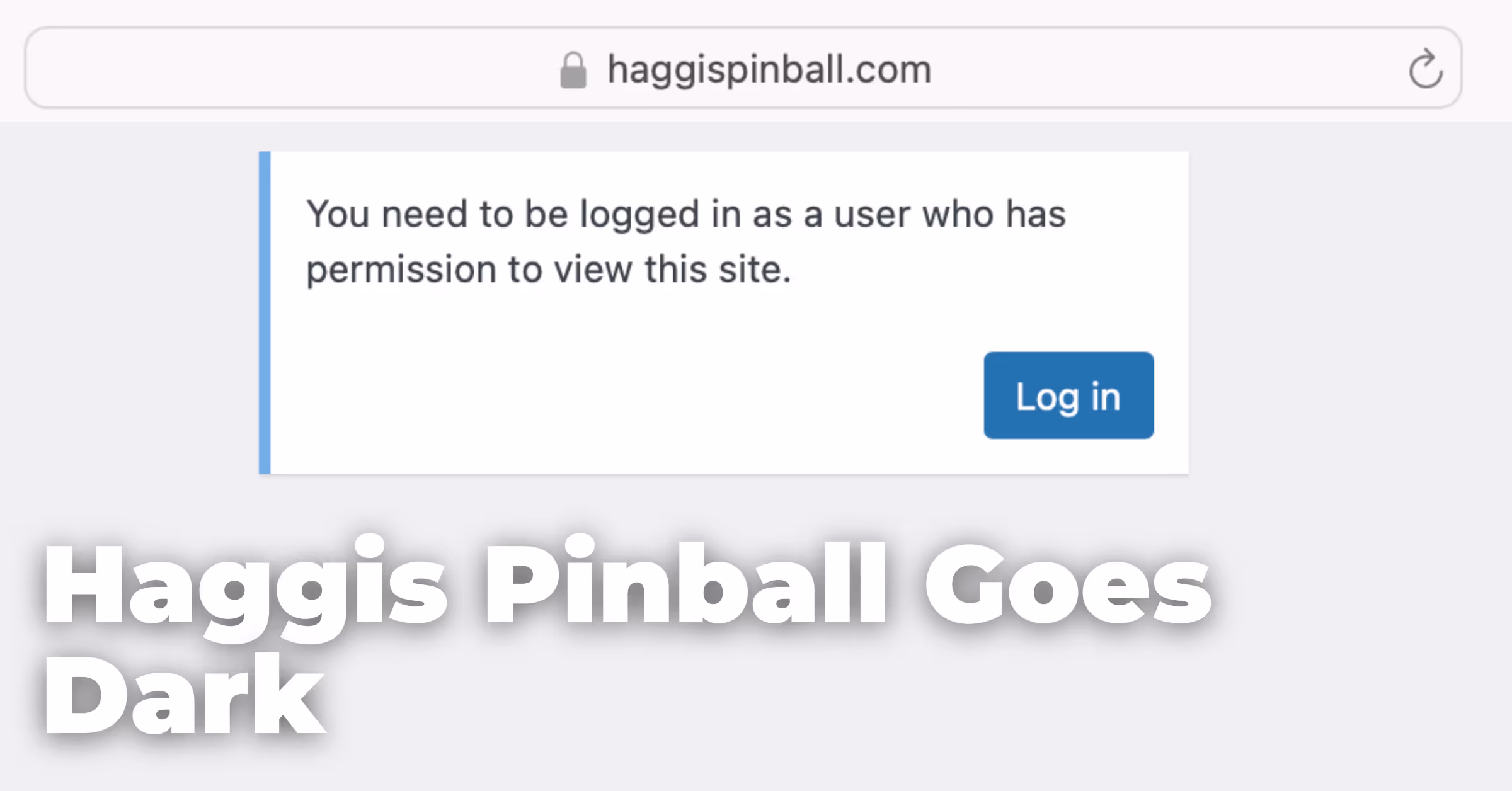Select the haggispinball.com URL text
This screenshot has height=791, width=1512.
pyautogui.click(x=769, y=69)
